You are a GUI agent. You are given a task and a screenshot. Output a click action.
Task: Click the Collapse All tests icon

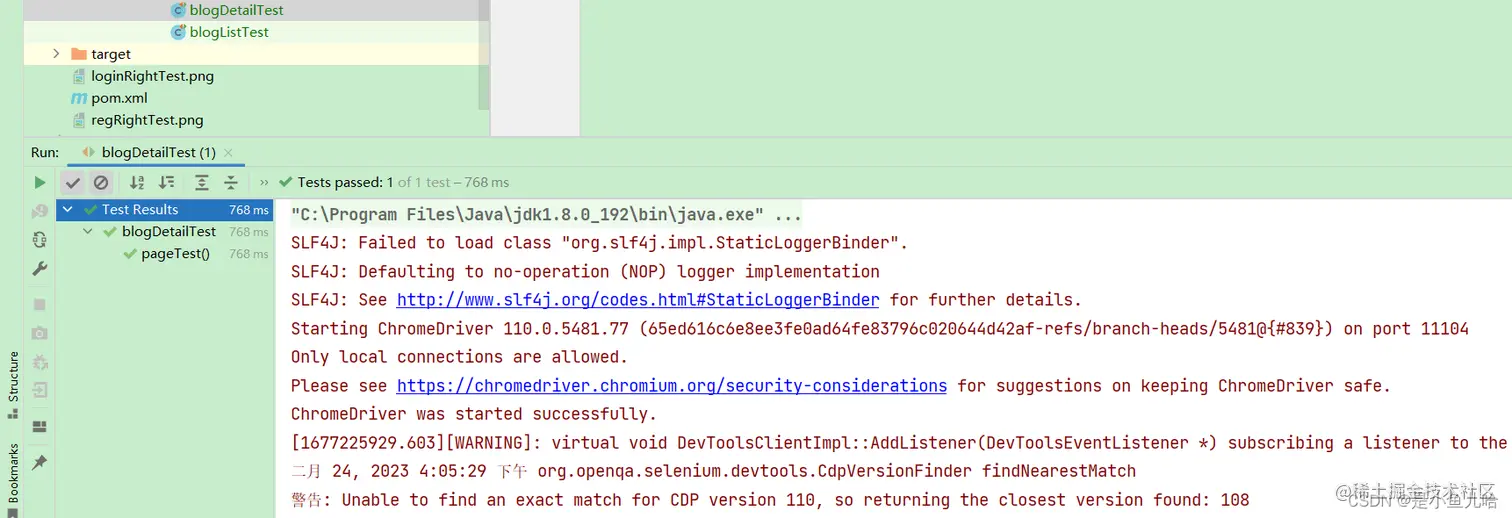(x=231, y=182)
